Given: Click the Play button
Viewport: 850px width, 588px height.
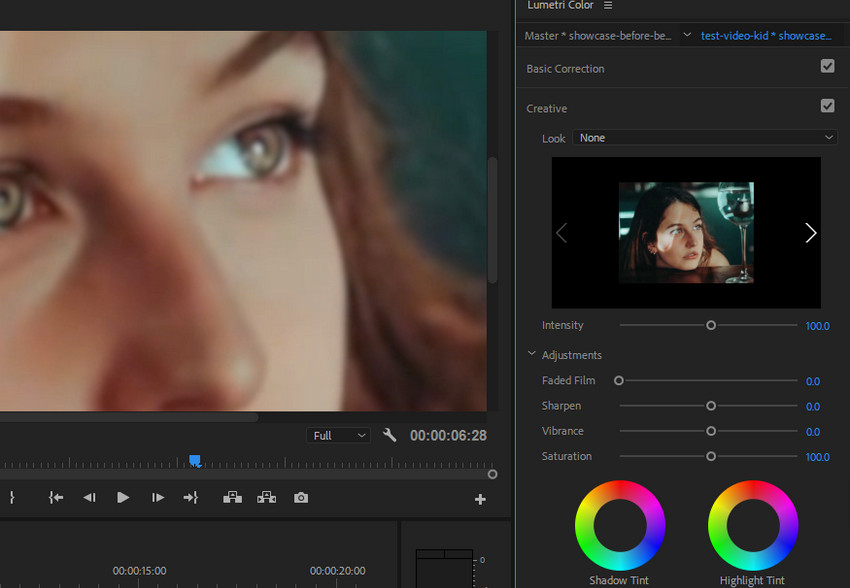Looking at the screenshot, I should [122, 497].
